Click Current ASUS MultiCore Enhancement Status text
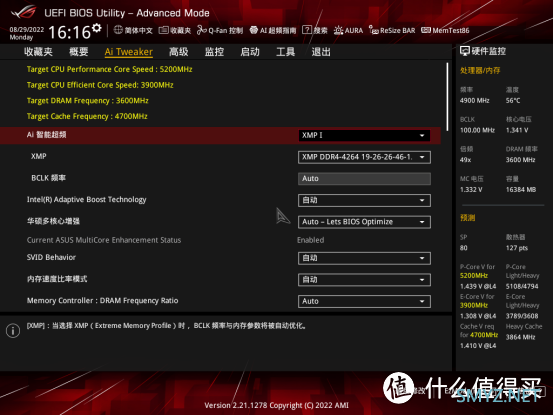Viewport: 553px width, 415px height. click(x=104, y=240)
